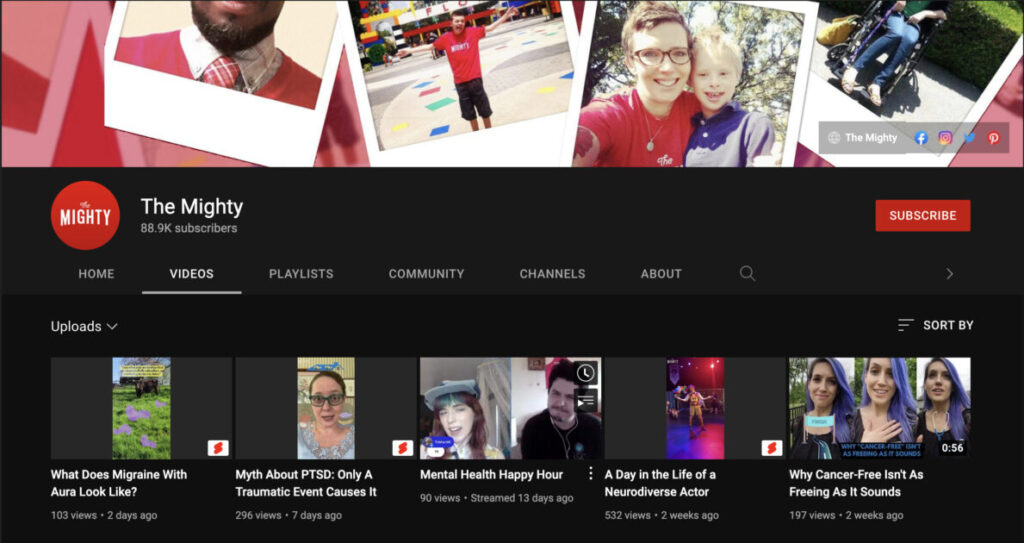
Task: Click the right chevron to show more tabs
Action: tap(950, 274)
